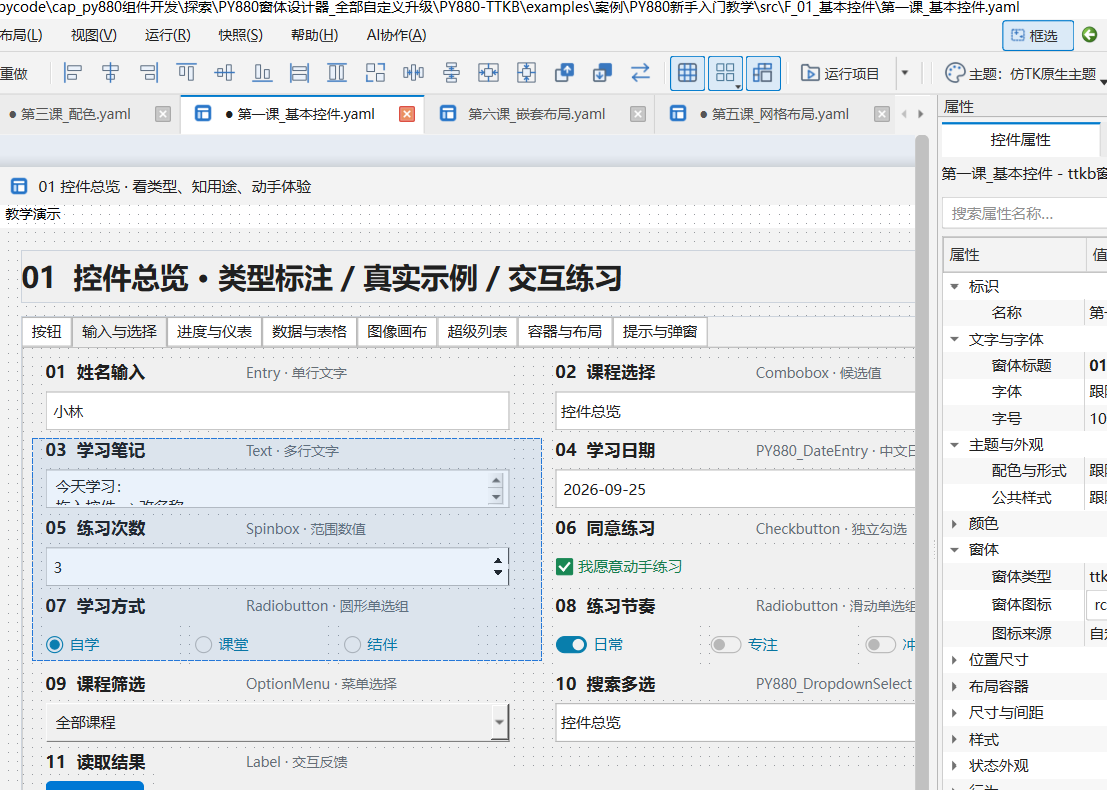Viewport: 1107px width, 790px height.
Task: Expand the 颜色 property group
Action: [955, 524]
